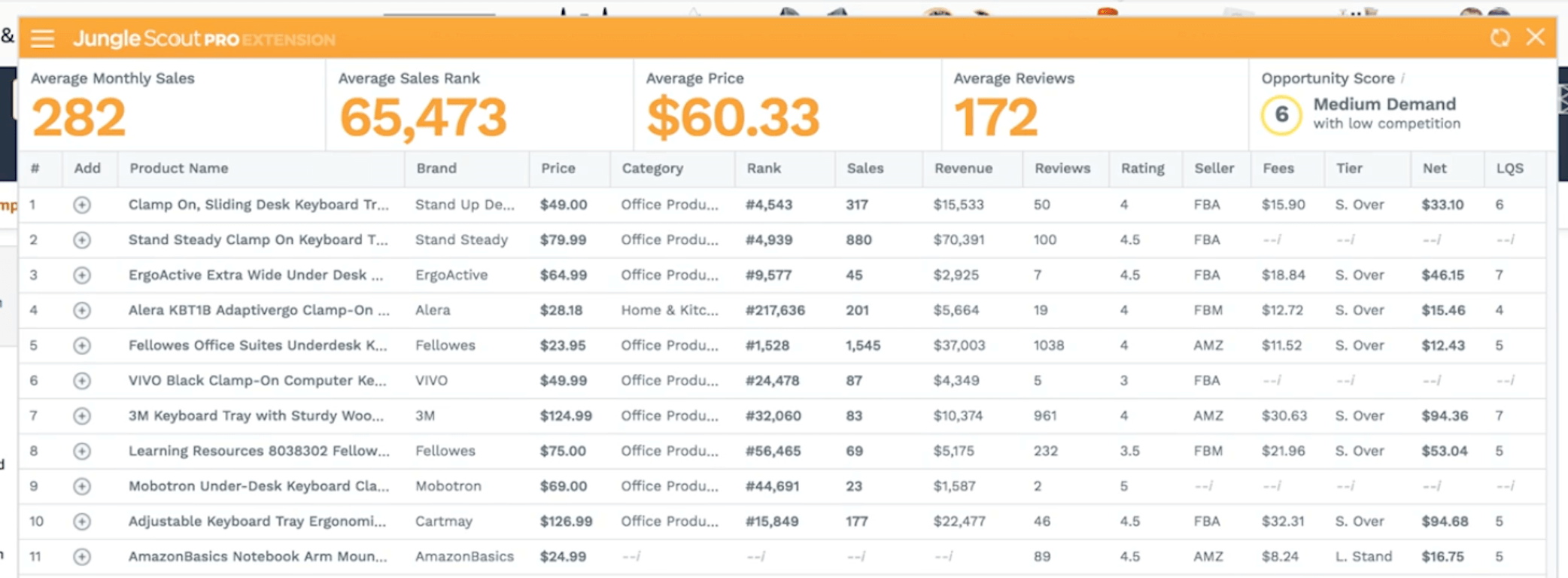Select the $124.99 price cell
The width and height of the screenshot is (1568, 578).
tap(566, 416)
